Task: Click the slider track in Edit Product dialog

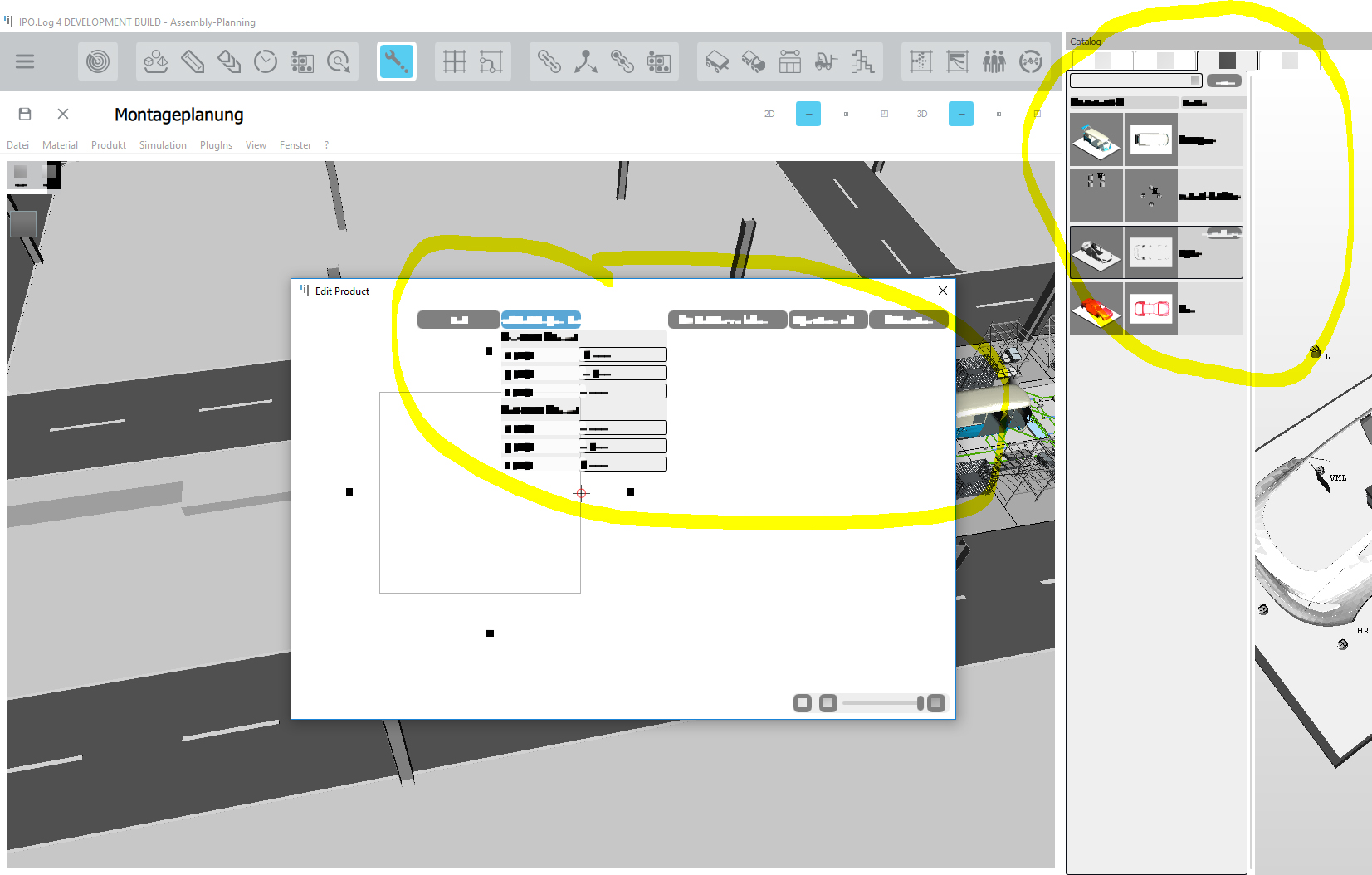Action: [x=880, y=703]
